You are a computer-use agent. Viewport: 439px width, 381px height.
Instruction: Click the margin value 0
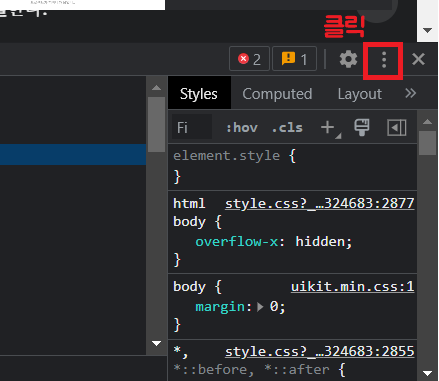point(274,307)
